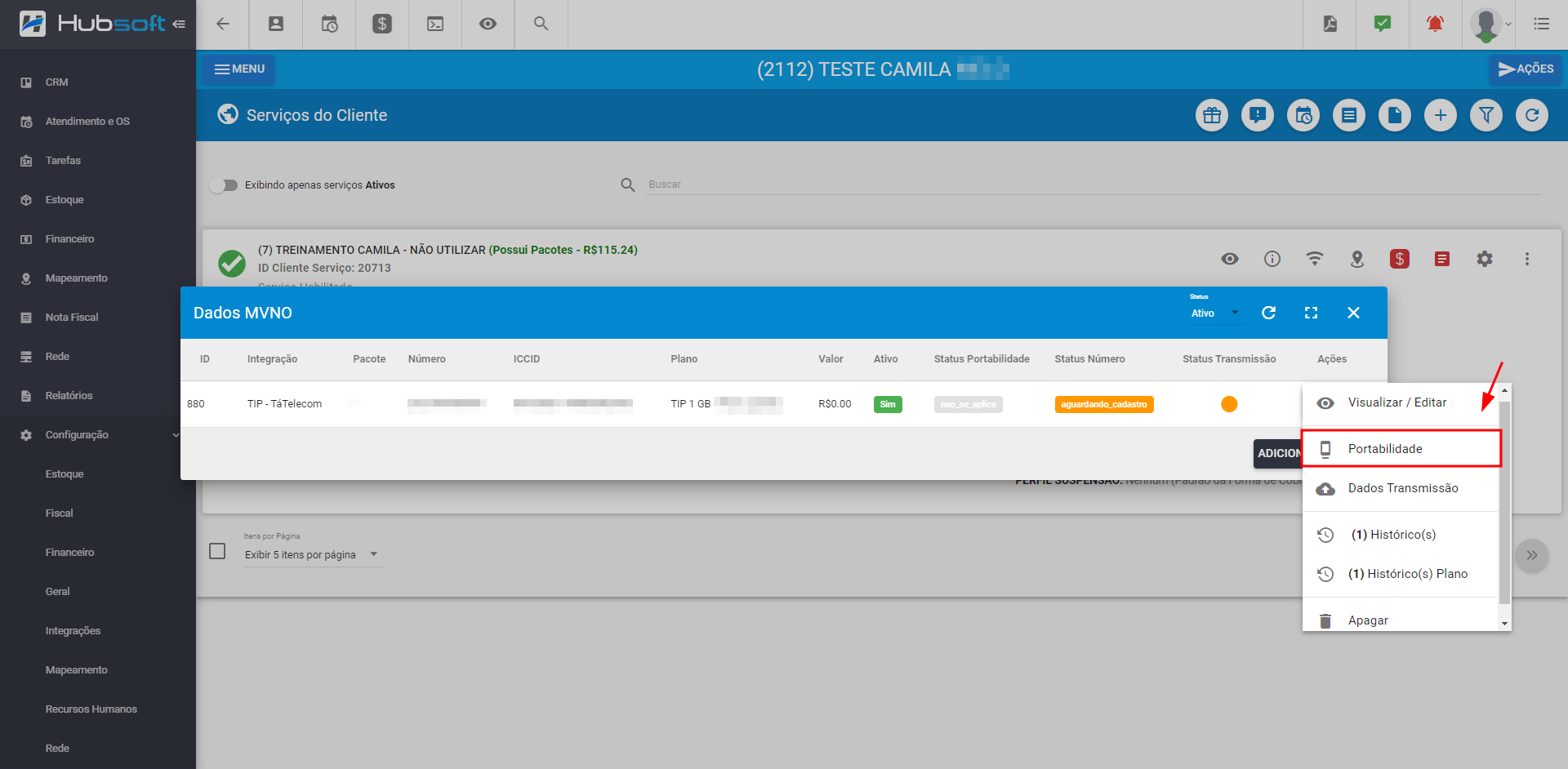Check the select-all checkbox near pagination
The image size is (1568, 769).
pos(217,551)
